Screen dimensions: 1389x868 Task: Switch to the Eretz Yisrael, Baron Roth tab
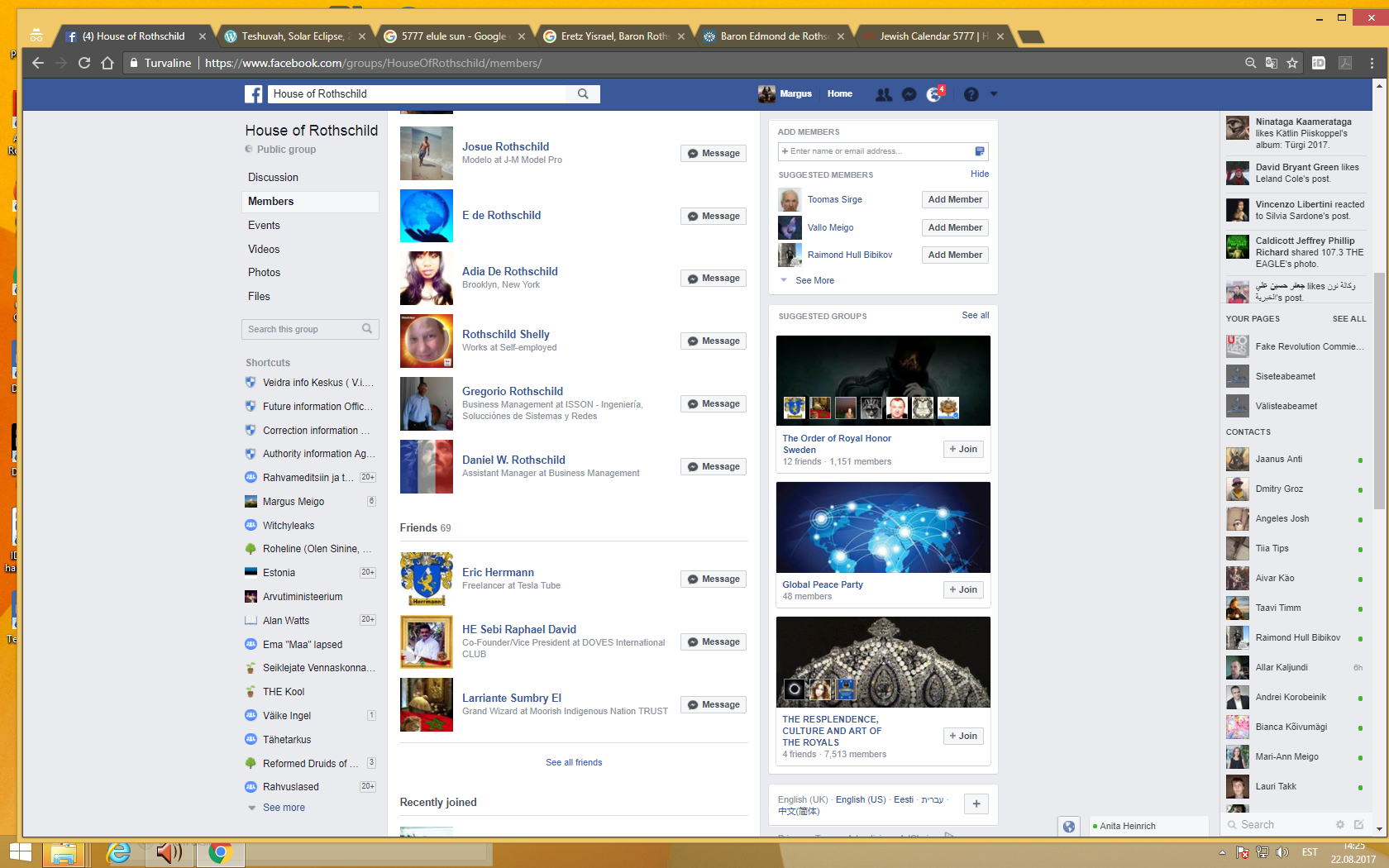[613, 36]
